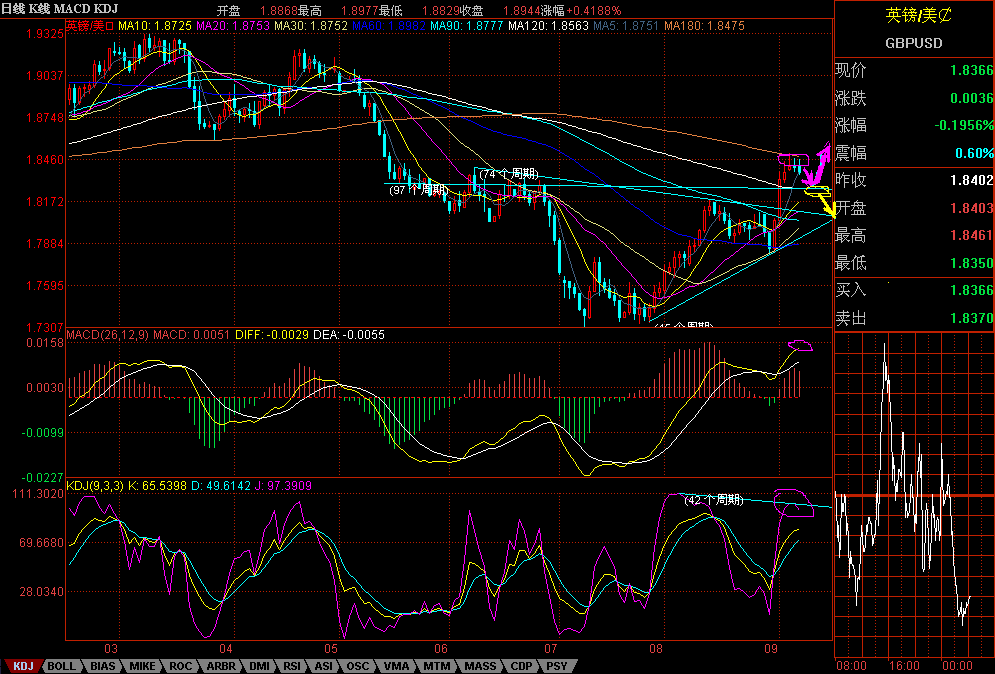The height and width of the screenshot is (674, 995).
Task: Select the magenta box on price candles
Action: [x=794, y=160]
